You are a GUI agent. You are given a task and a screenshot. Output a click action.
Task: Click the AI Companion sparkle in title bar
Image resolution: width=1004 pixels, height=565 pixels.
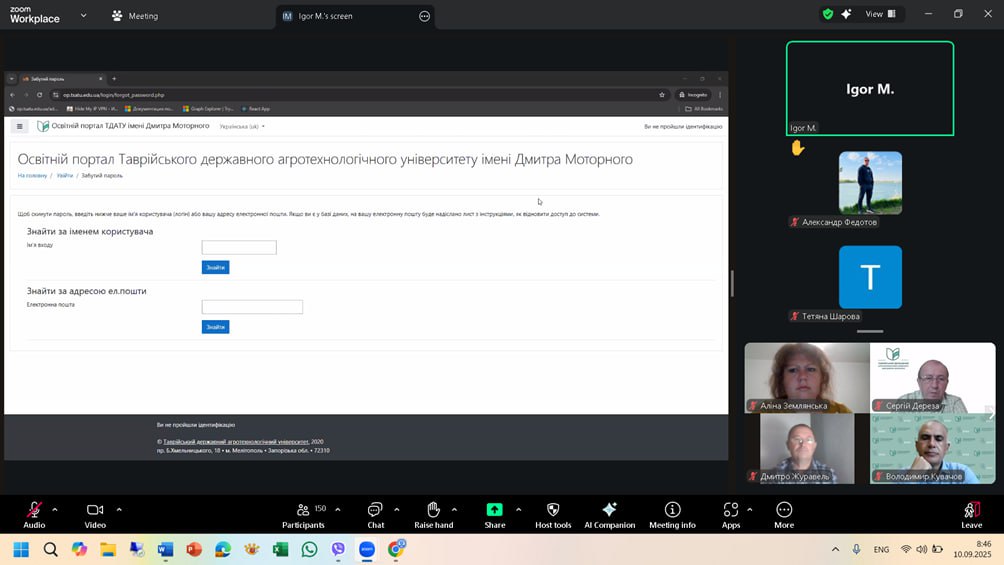pos(846,14)
